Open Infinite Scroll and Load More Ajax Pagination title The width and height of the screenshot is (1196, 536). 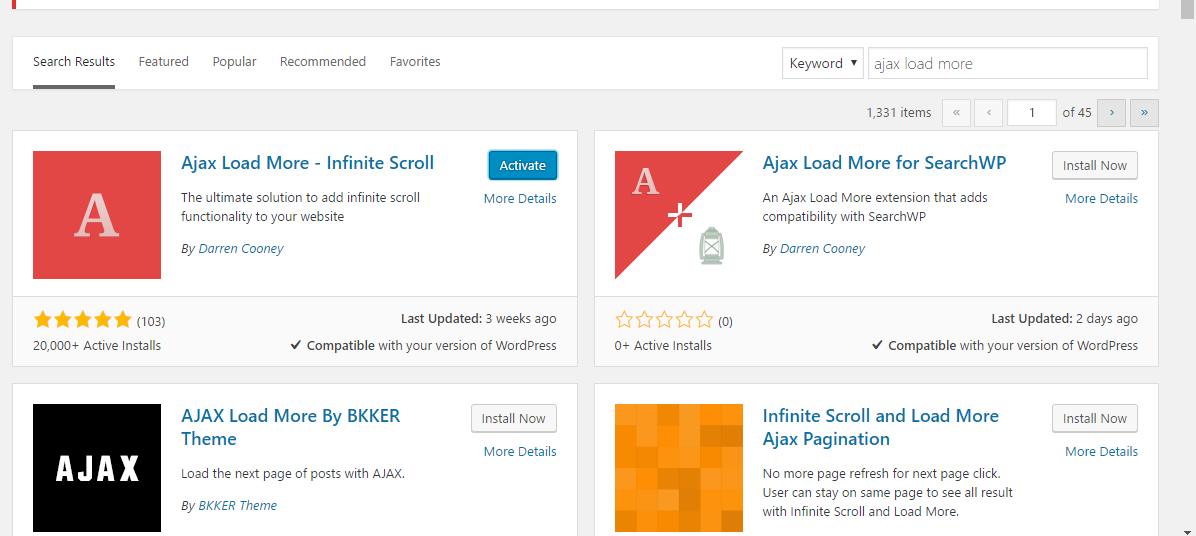880,427
